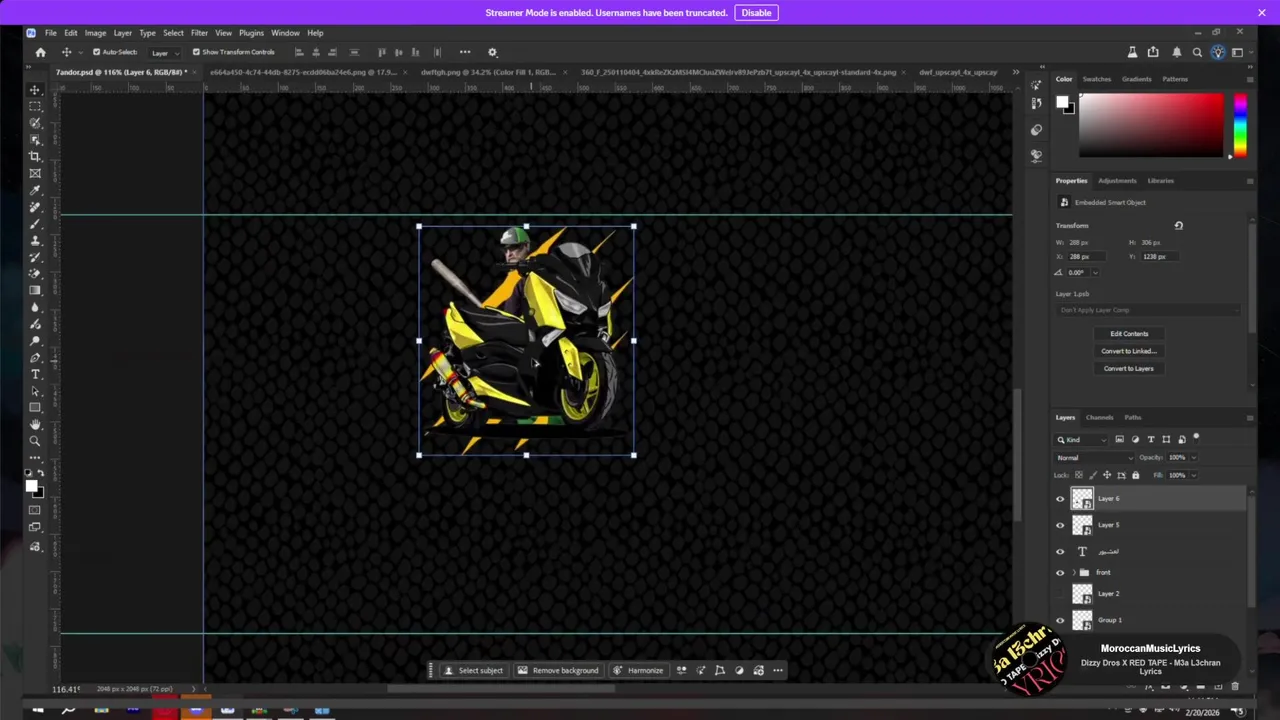The width and height of the screenshot is (1280, 720).
Task: Toggle the layer filter on/off switch
Action: coord(1196,438)
